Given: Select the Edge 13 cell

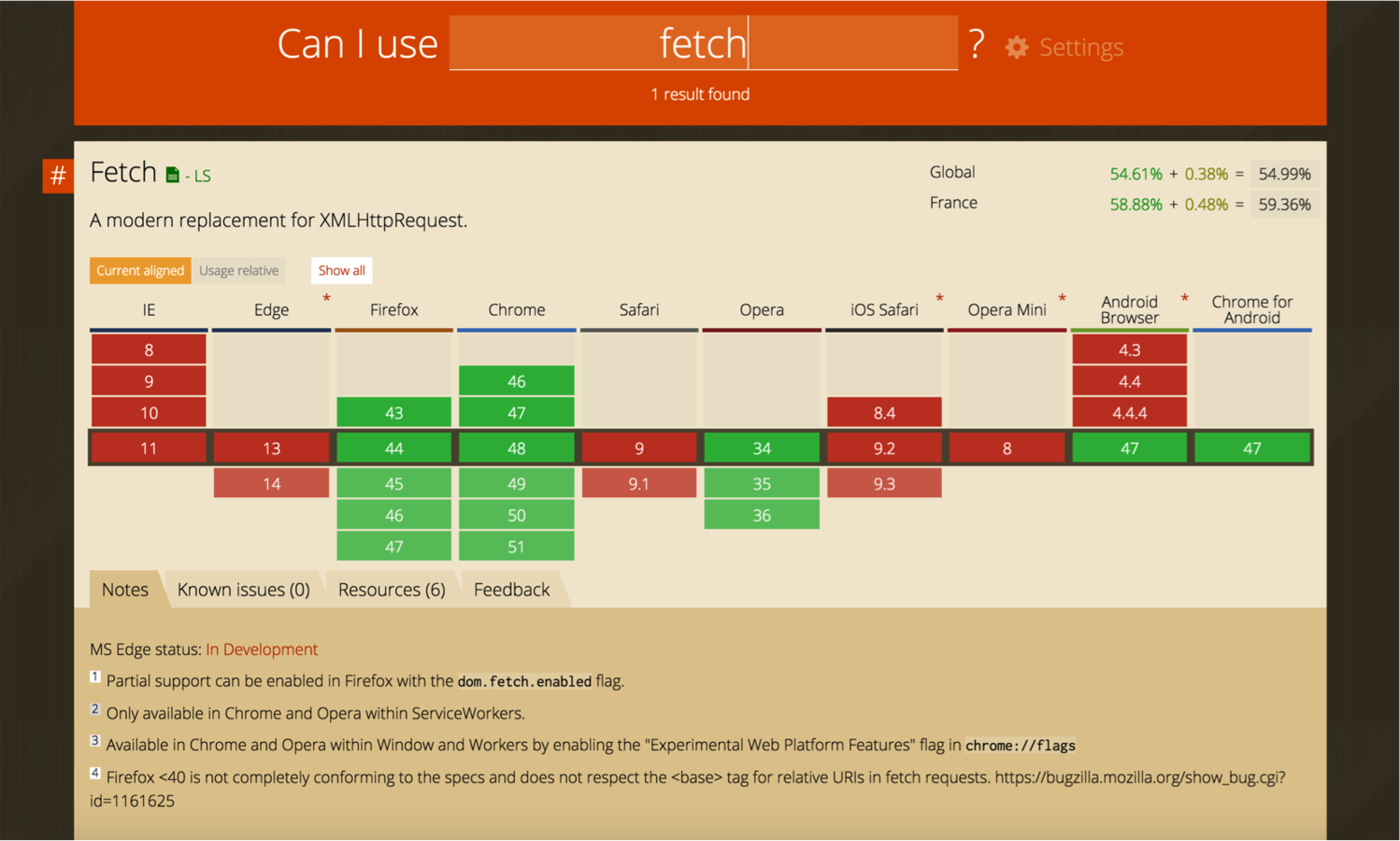Looking at the screenshot, I should click(271, 449).
